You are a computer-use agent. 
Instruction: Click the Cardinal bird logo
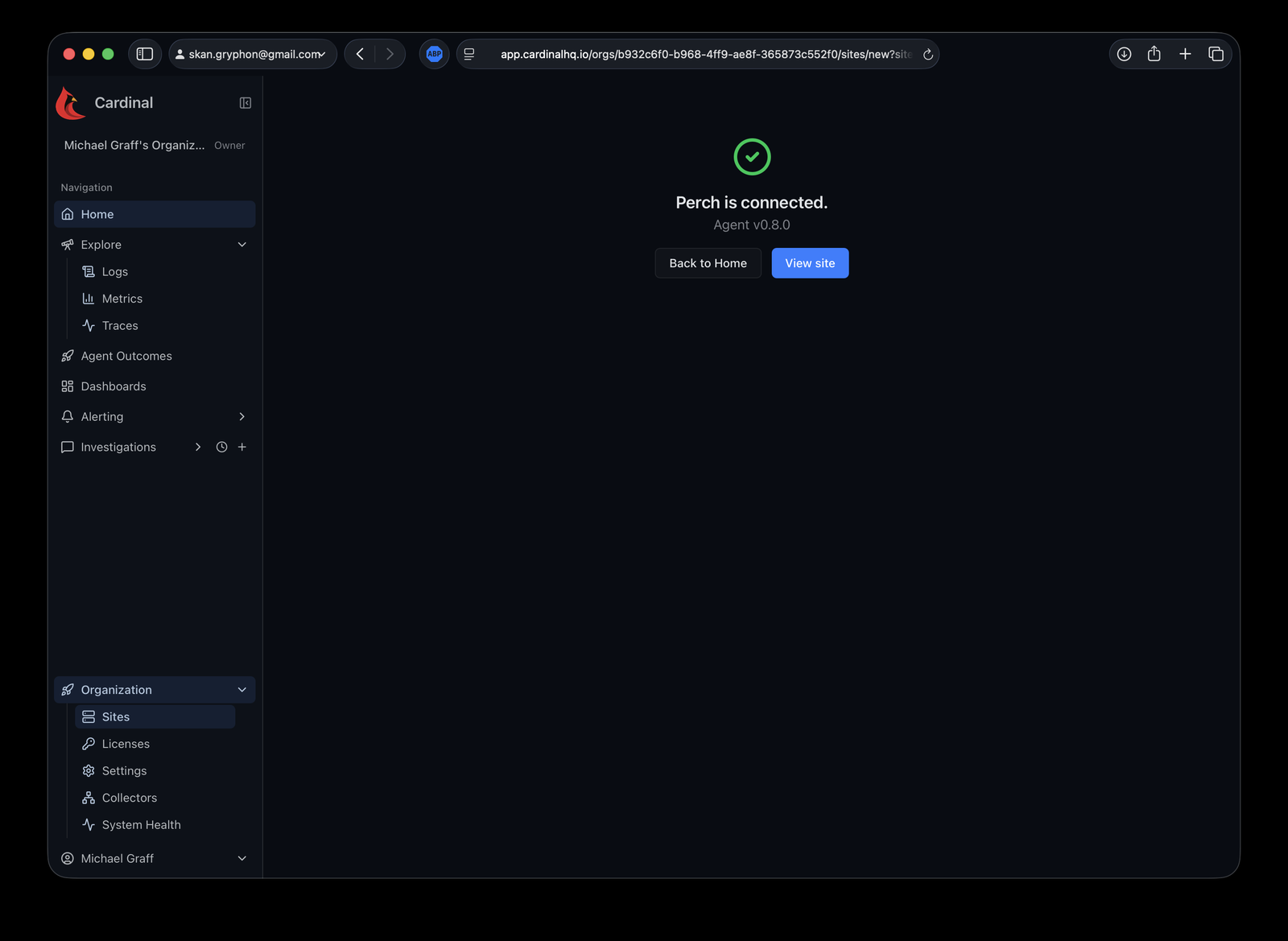(71, 103)
